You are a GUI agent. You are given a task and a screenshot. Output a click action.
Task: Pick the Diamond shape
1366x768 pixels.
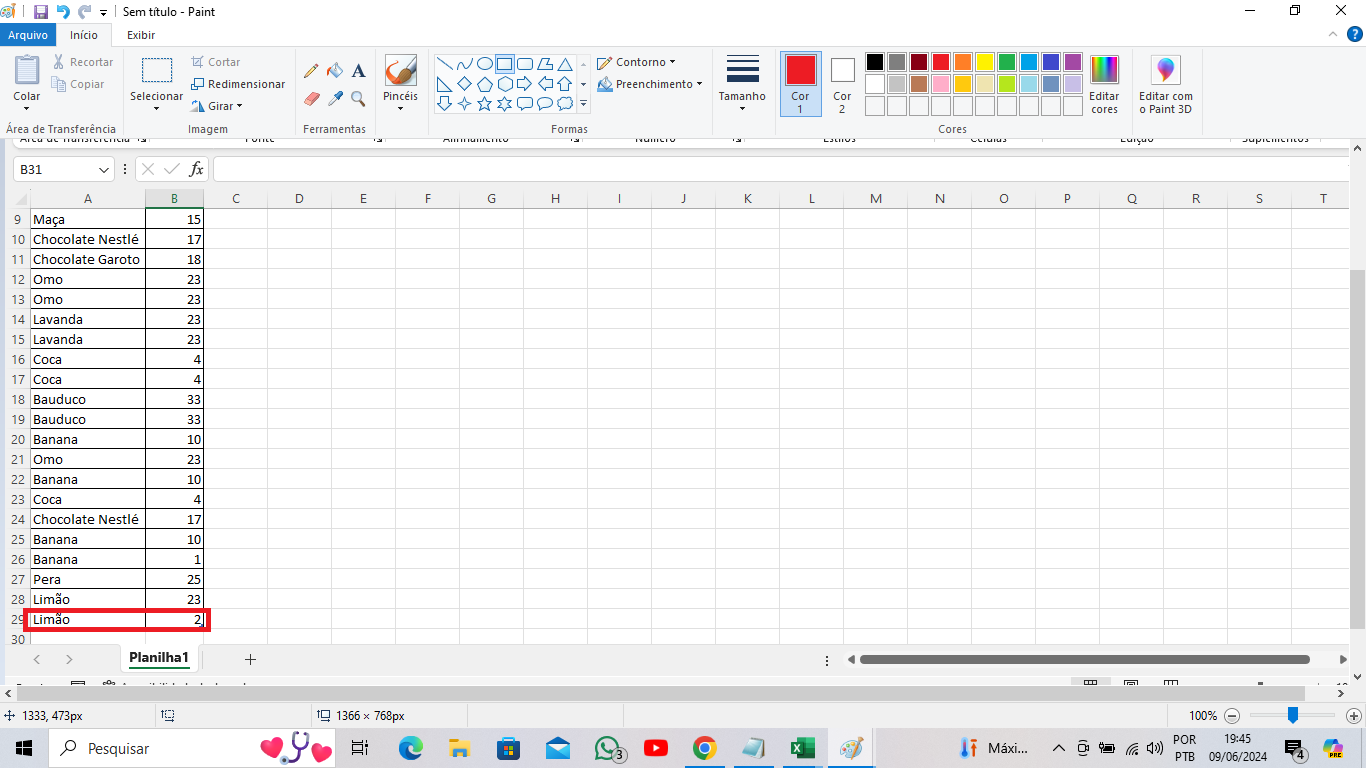465,84
